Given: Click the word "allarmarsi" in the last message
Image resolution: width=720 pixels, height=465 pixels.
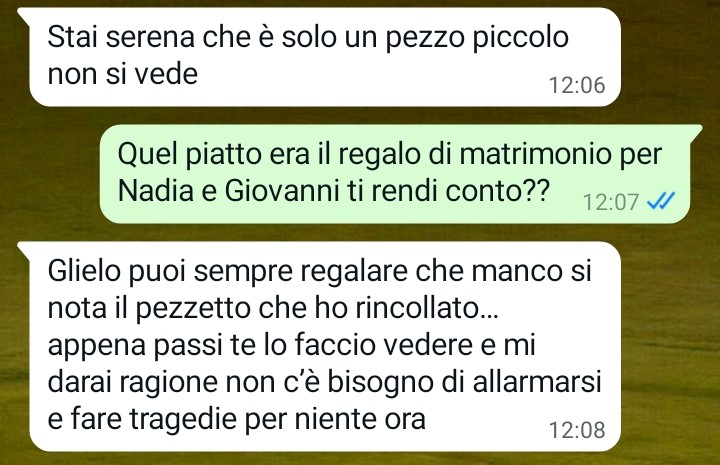Looking at the screenshot, I should pos(537,381).
